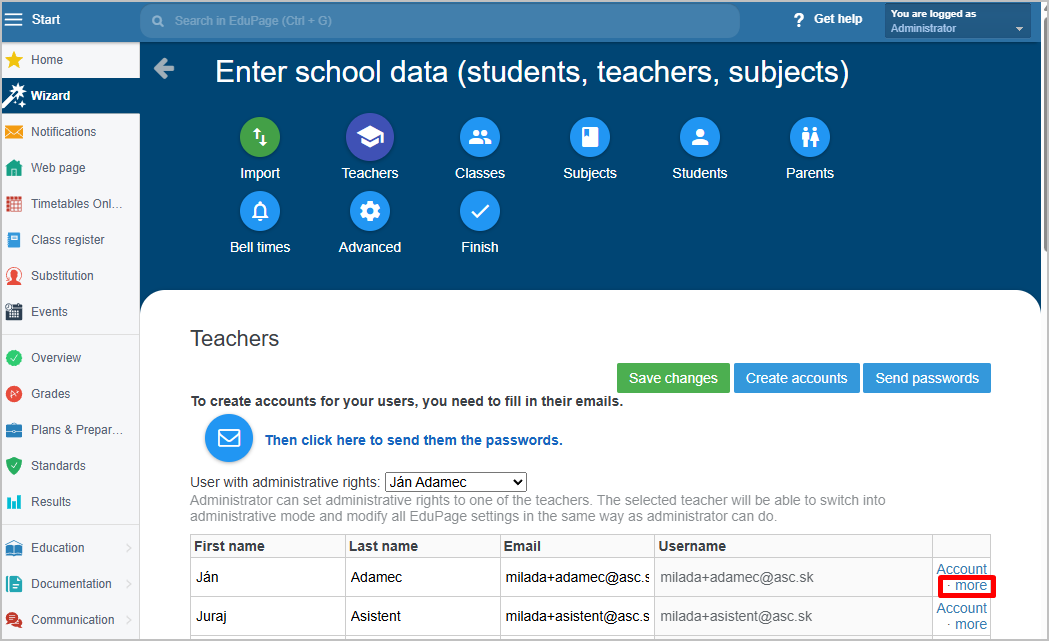Open Notifications in the sidebar
Viewport: 1049px width, 641px height.
pos(63,132)
